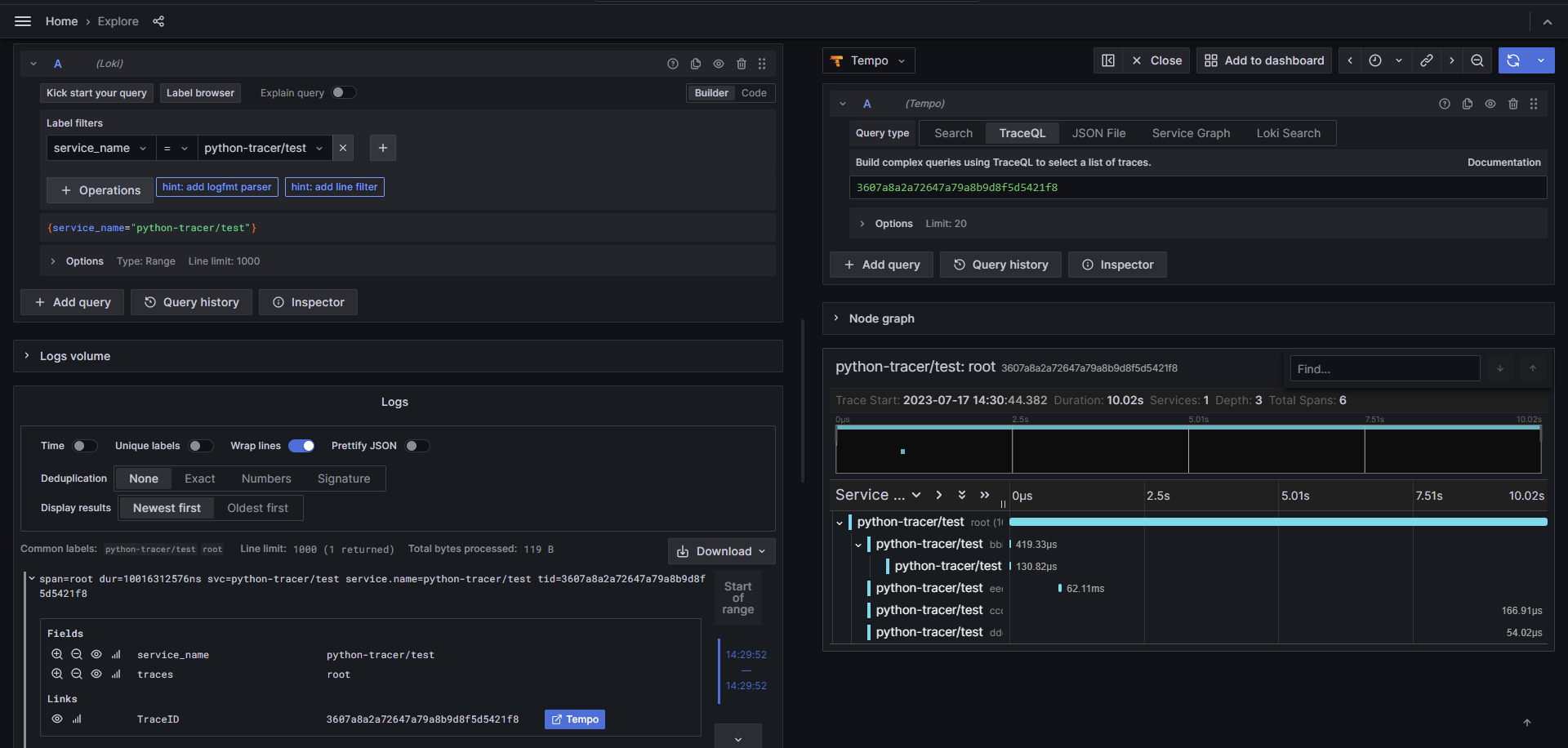Remove the service_name label filter
Image resolution: width=1568 pixels, height=748 pixels.
pos(343,148)
